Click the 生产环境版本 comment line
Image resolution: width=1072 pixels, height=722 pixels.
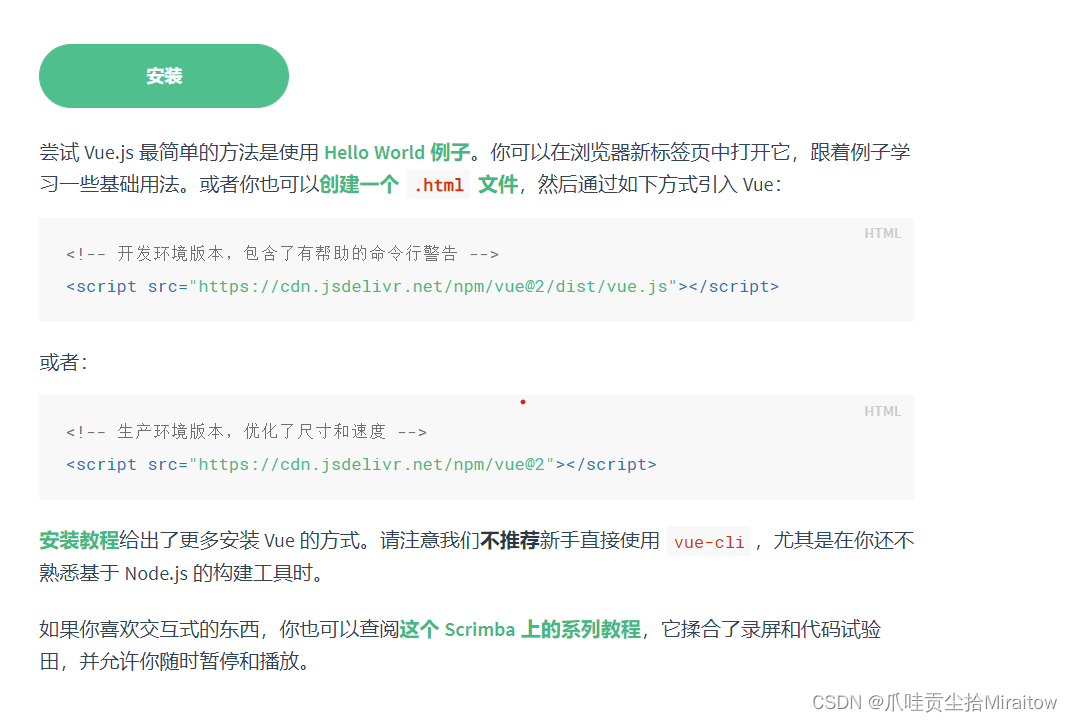(x=246, y=431)
